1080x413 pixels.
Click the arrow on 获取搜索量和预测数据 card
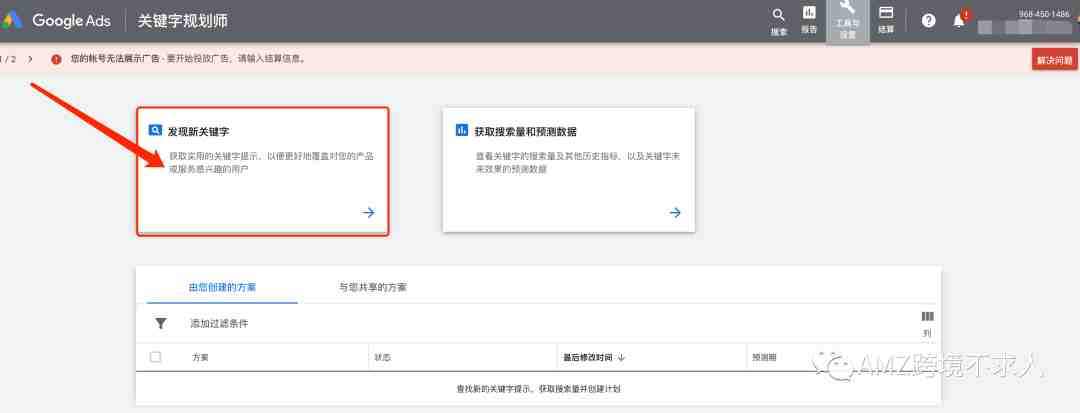(x=675, y=213)
